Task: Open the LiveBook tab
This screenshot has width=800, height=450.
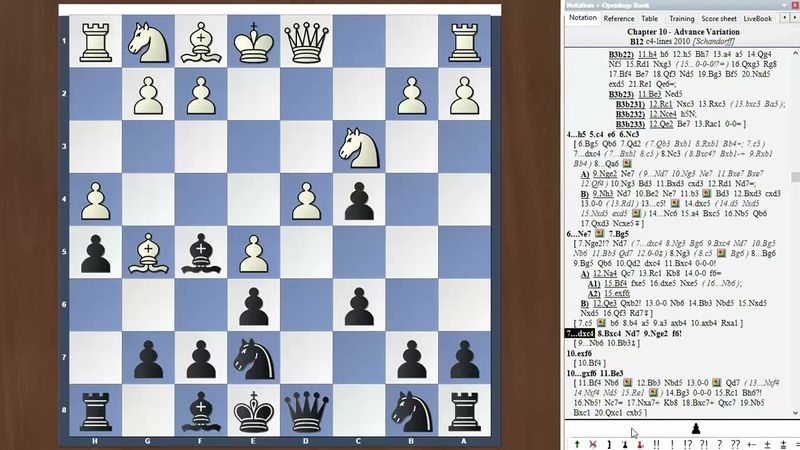Action: coord(757,18)
